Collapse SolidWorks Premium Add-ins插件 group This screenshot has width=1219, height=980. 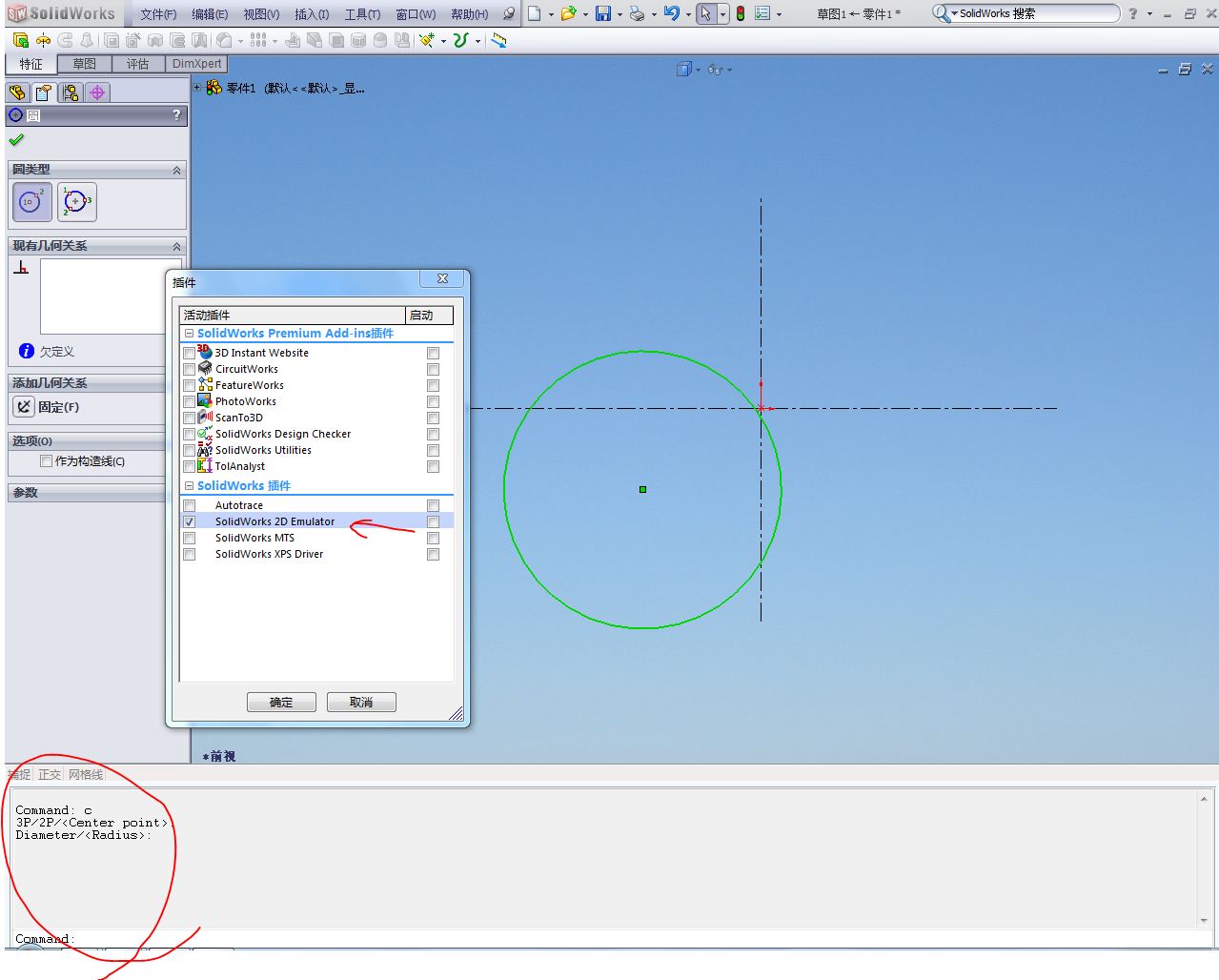(x=189, y=334)
